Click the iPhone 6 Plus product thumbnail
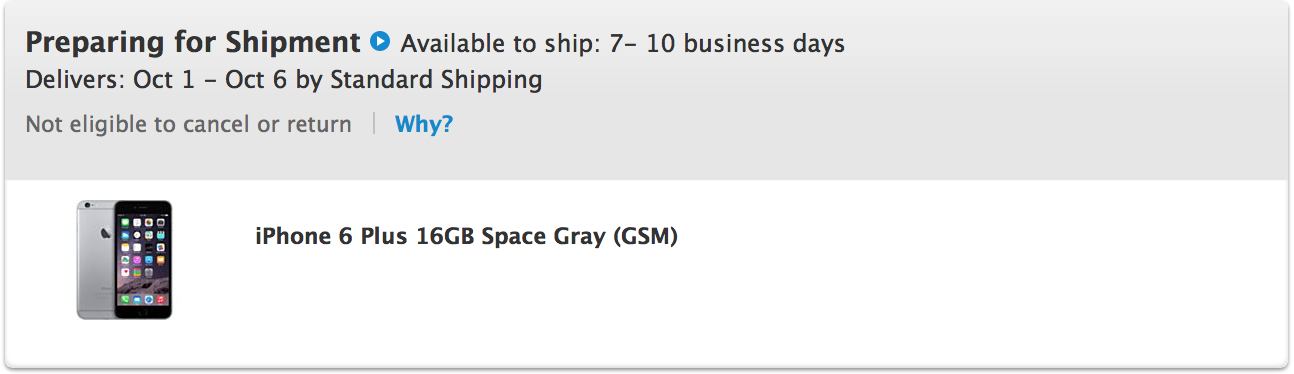The image size is (1294, 374). (125, 260)
